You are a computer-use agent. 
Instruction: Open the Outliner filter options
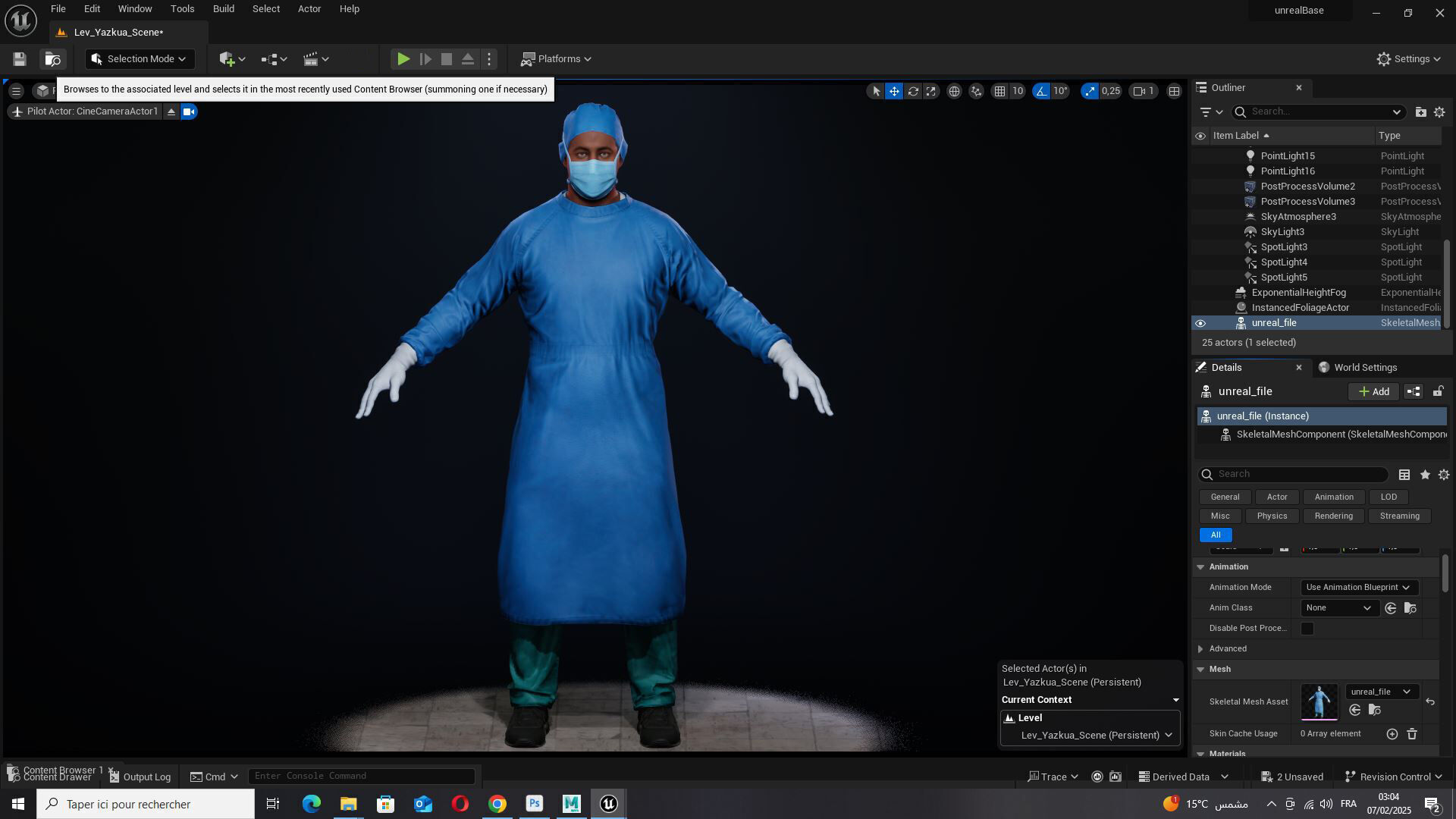click(x=1211, y=112)
